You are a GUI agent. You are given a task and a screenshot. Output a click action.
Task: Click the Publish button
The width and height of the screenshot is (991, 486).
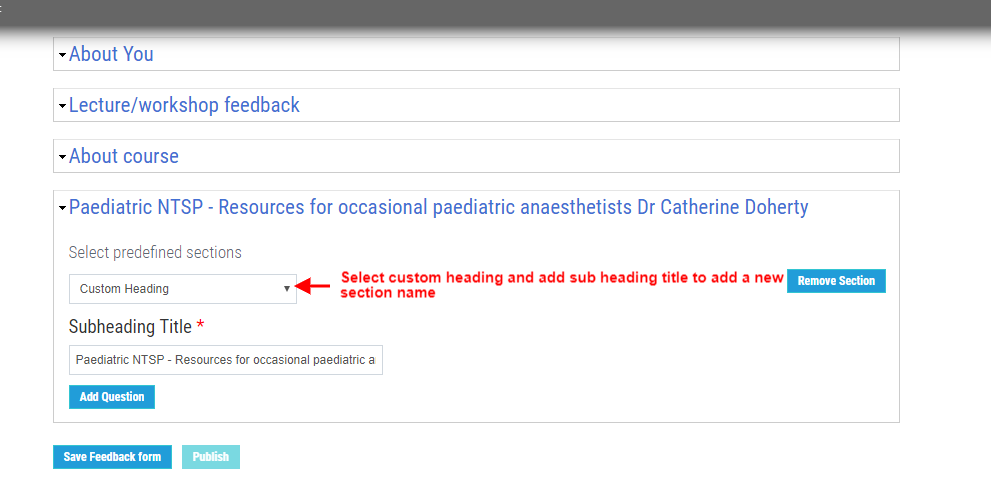pos(211,457)
